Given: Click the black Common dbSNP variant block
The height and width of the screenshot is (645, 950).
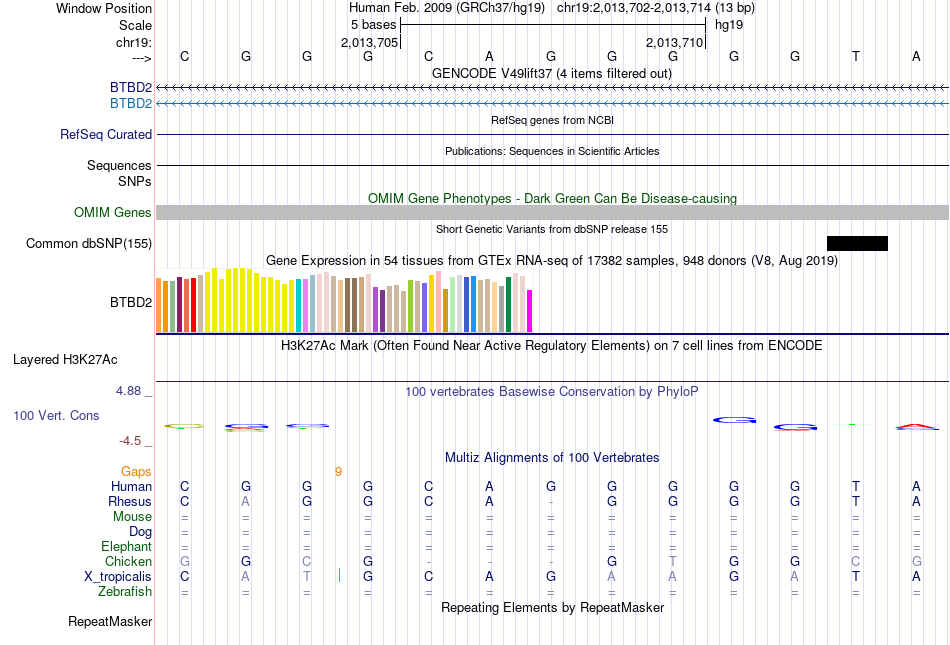Looking at the screenshot, I should [857, 243].
